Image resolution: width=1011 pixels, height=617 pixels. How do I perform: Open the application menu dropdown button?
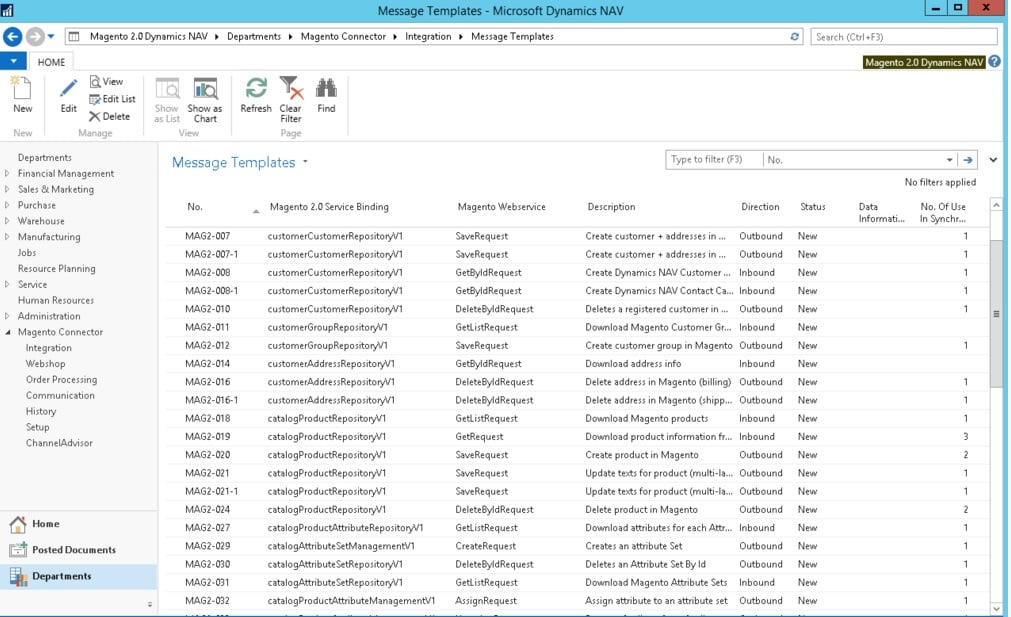13,61
